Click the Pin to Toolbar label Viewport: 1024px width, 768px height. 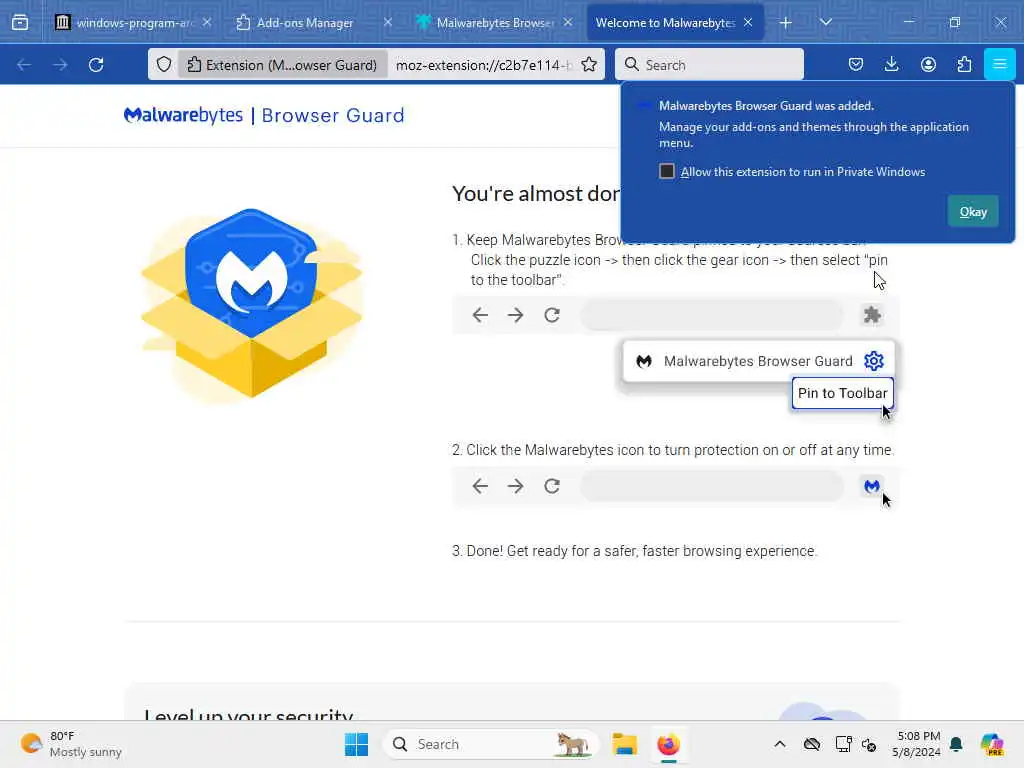[842, 393]
